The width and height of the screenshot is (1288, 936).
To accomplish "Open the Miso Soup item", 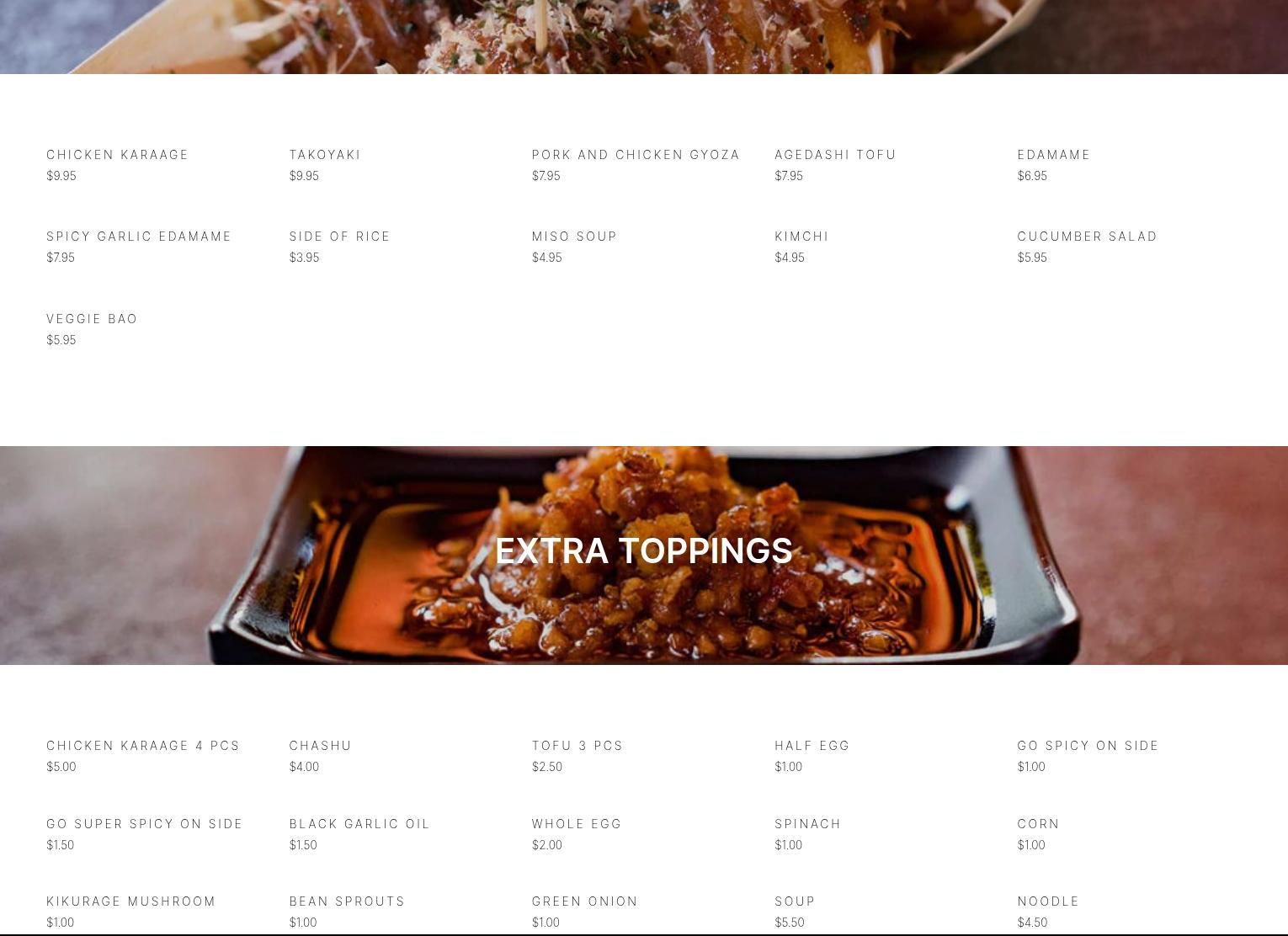I will pyautogui.click(x=575, y=237).
